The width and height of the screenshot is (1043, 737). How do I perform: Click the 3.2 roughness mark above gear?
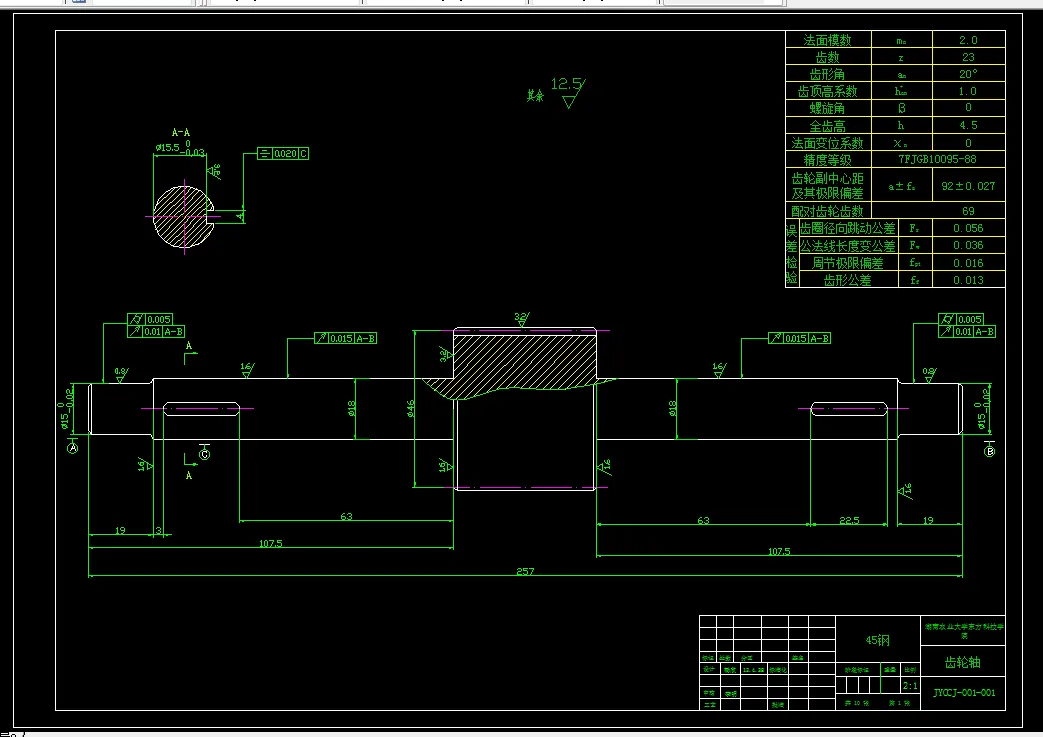522,319
